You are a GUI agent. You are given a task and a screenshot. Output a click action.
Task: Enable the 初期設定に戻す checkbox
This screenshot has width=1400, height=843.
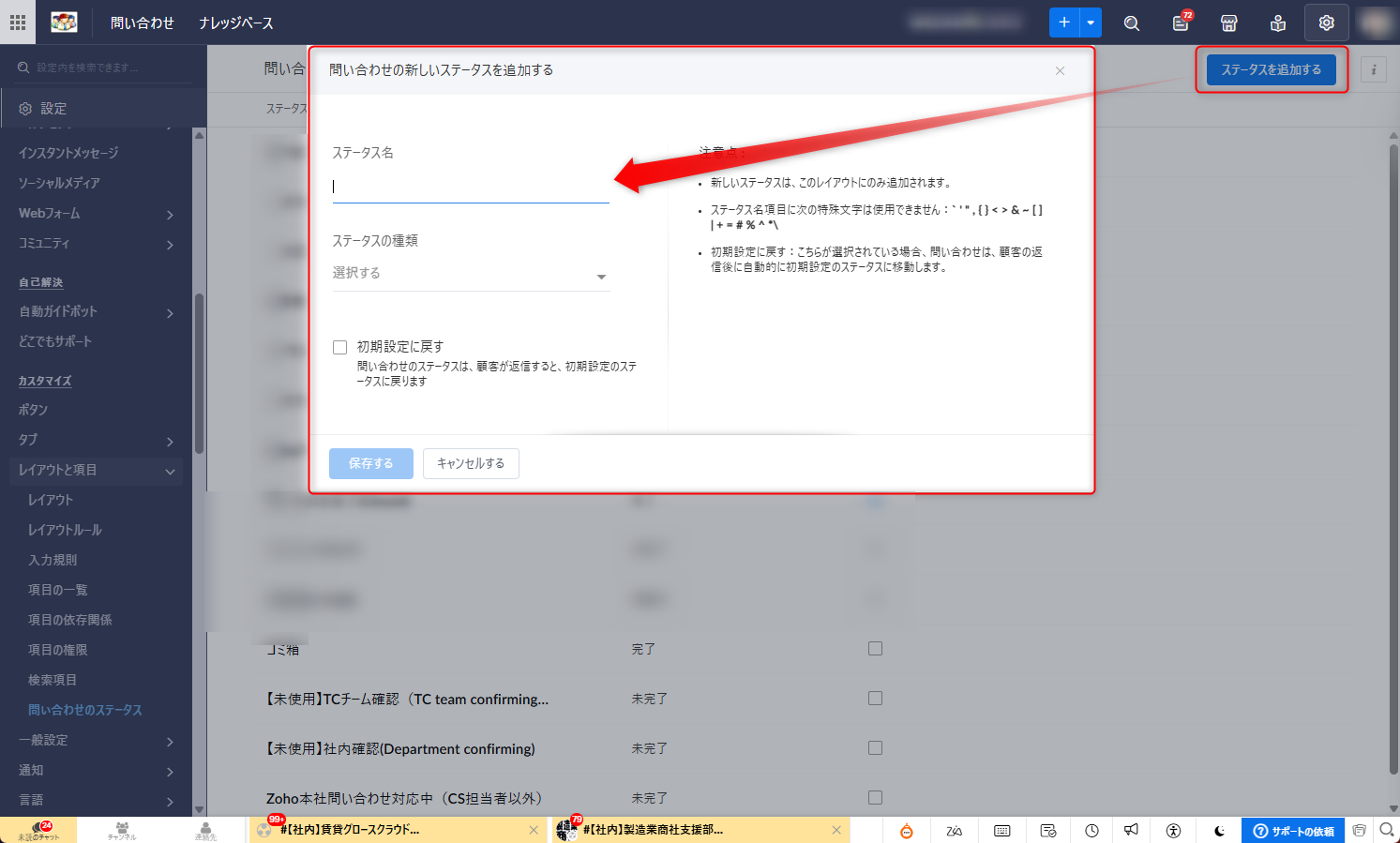340,348
